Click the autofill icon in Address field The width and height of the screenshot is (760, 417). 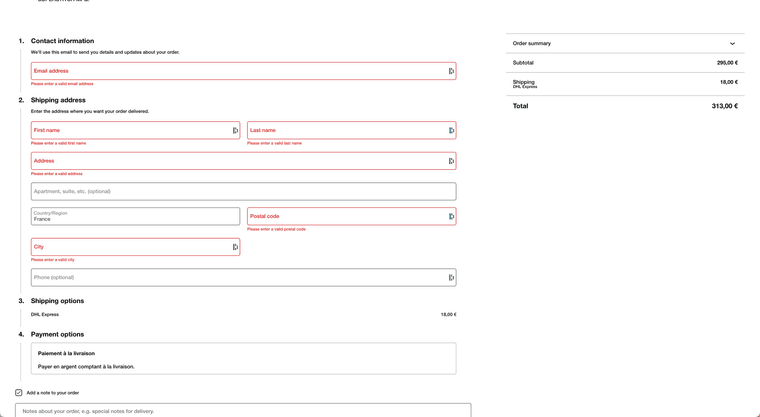pyautogui.click(x=451, y=161)
